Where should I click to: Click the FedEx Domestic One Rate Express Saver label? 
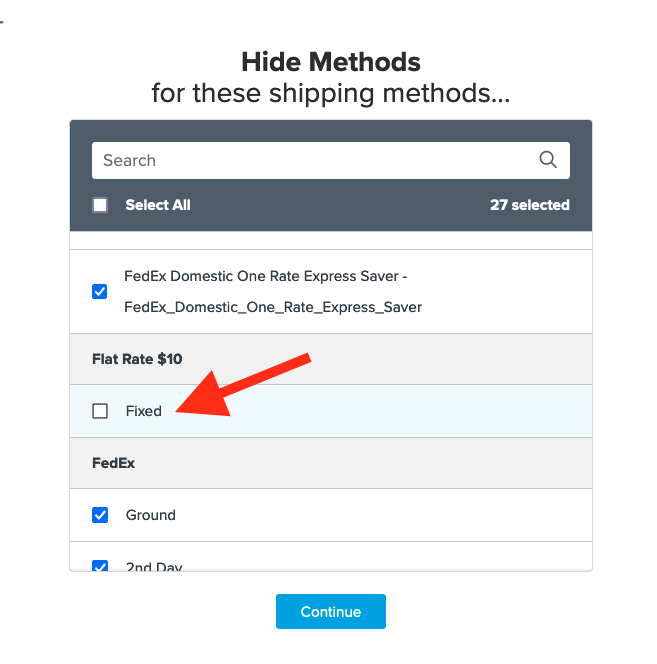tap(265, 276)
